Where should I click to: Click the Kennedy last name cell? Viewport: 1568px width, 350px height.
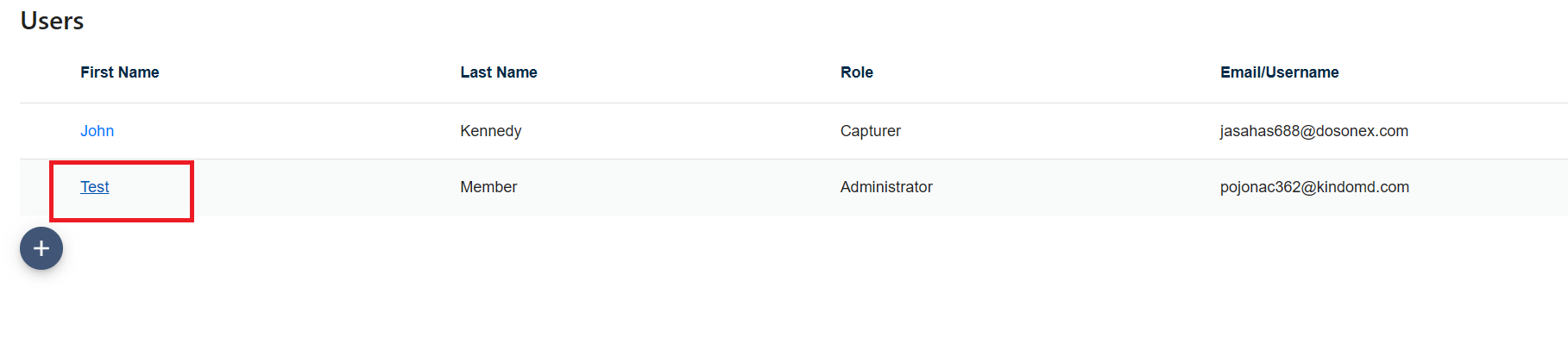(x=491, y=131)
